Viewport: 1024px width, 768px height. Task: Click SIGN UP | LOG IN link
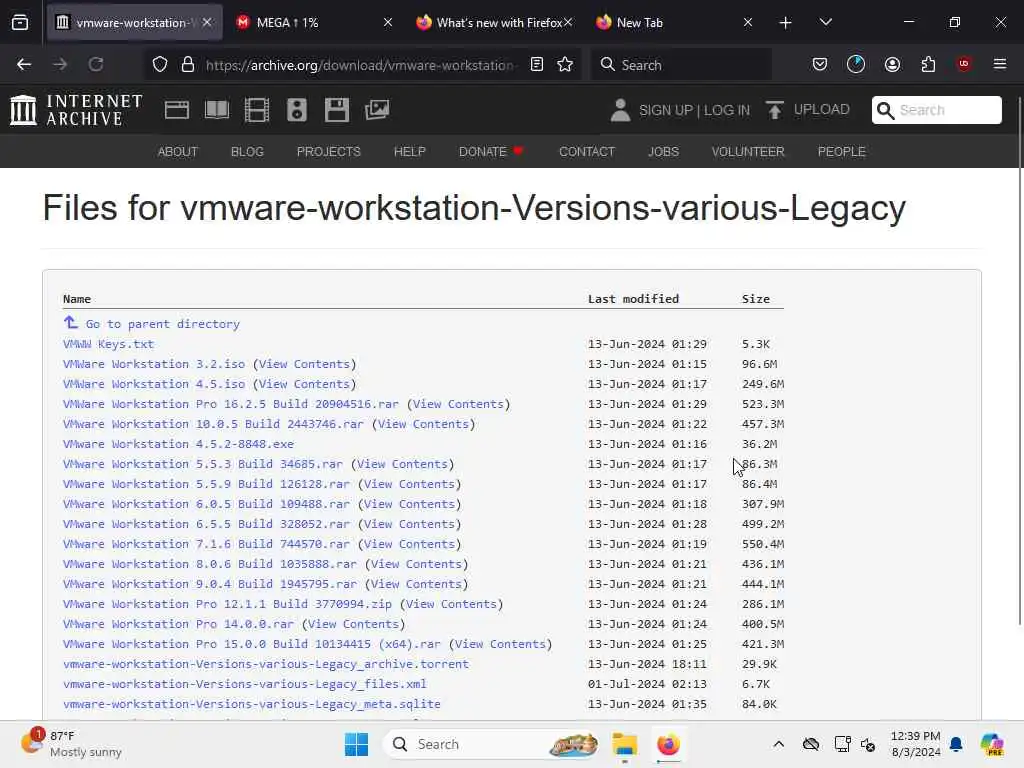[694, 110]
